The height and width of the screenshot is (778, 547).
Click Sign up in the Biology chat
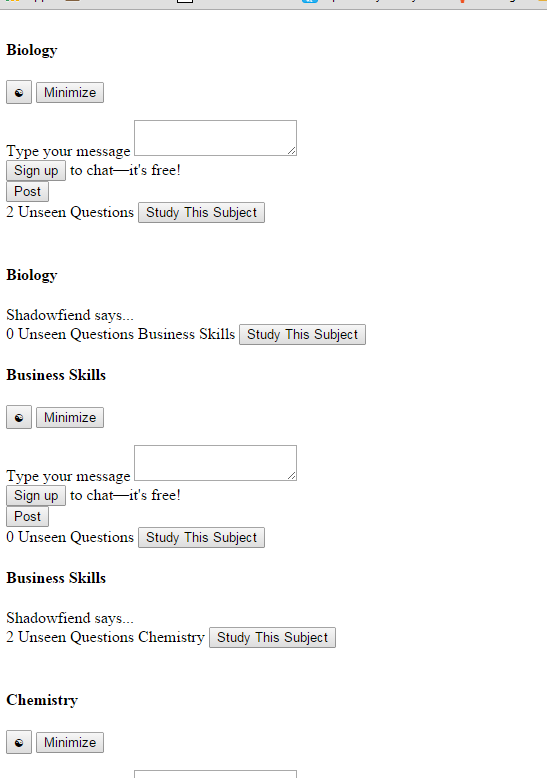[x=36, y=171]
